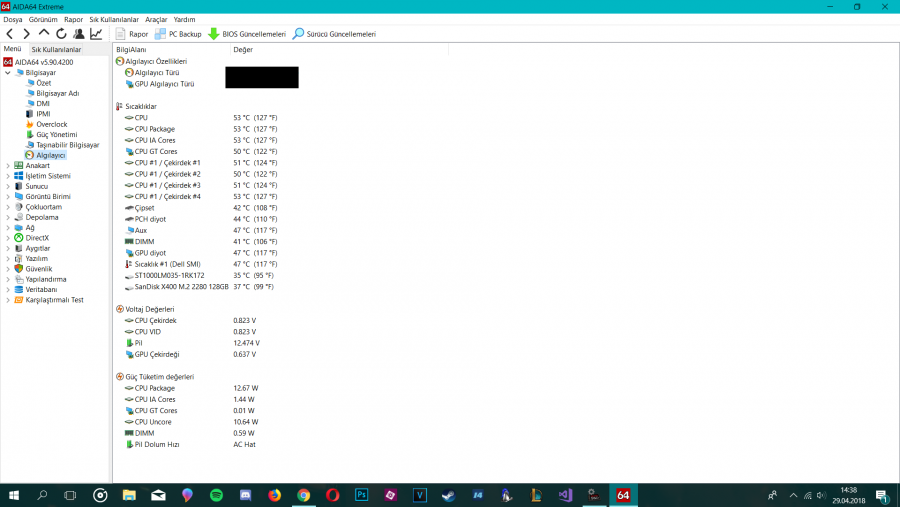Expand the Sunucu tree node
This screenshot has width=900, height=507.
click(x=7, y=187)
